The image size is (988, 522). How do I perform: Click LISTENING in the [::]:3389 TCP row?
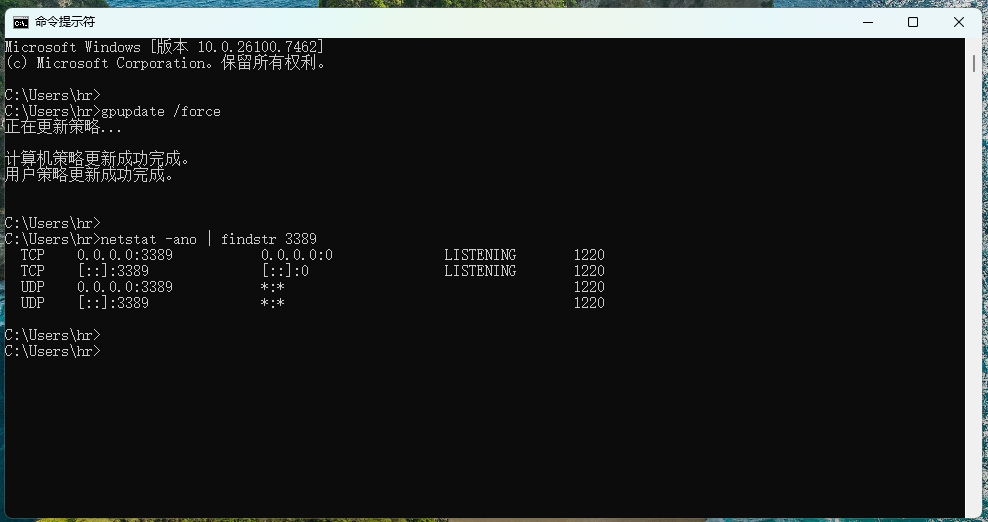point(480,271)
